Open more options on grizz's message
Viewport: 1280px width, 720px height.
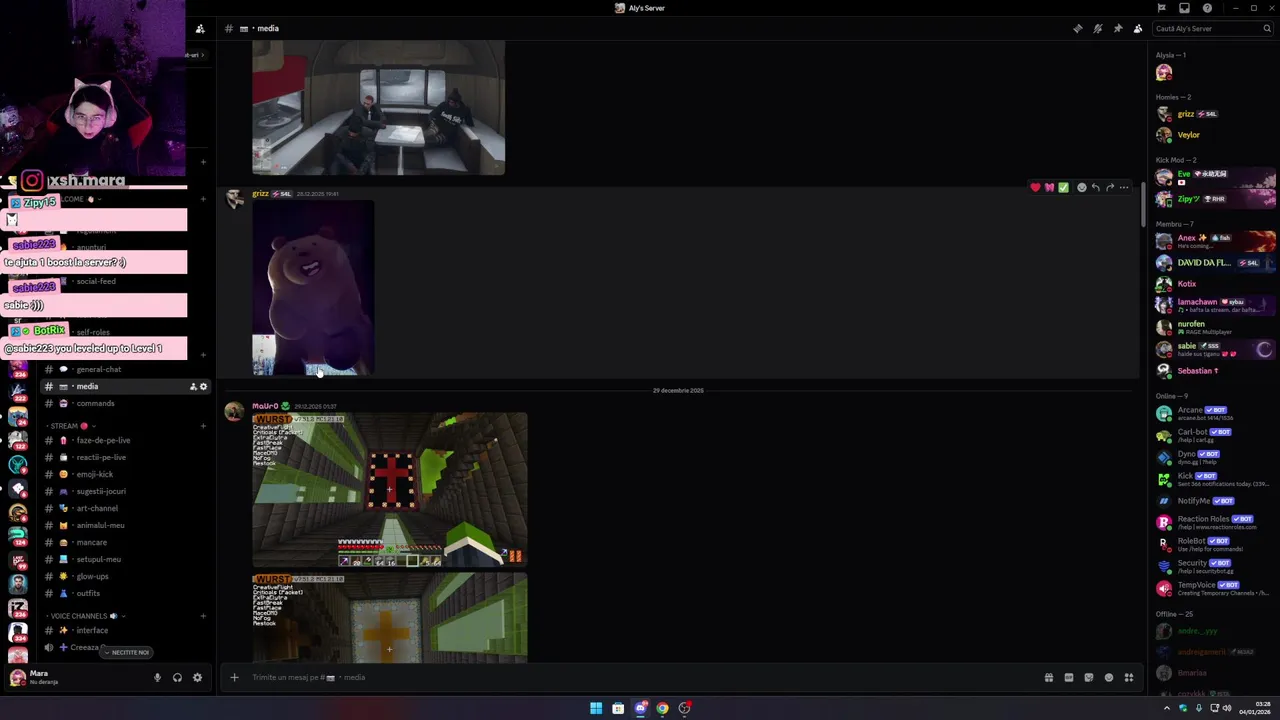[x=1124, y=187]
